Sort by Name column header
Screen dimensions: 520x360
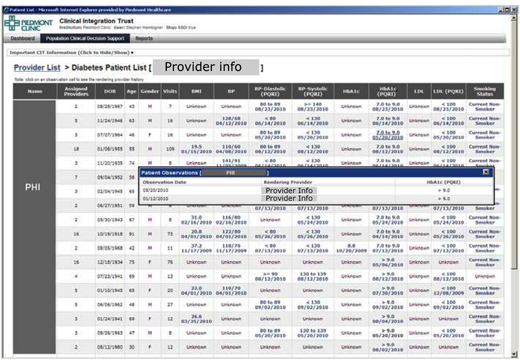point(35,91)
